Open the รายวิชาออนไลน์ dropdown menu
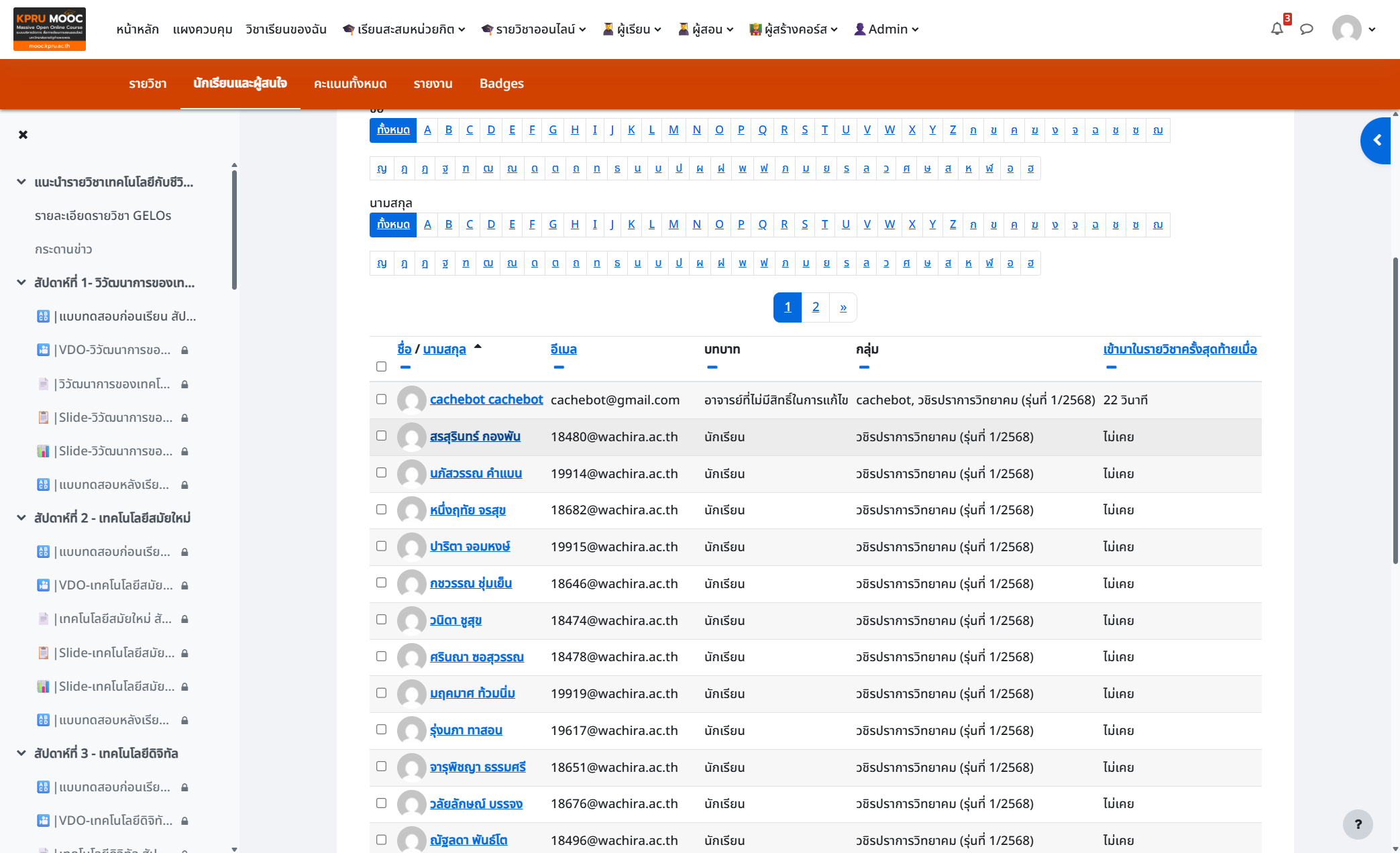 coord(533,29)
